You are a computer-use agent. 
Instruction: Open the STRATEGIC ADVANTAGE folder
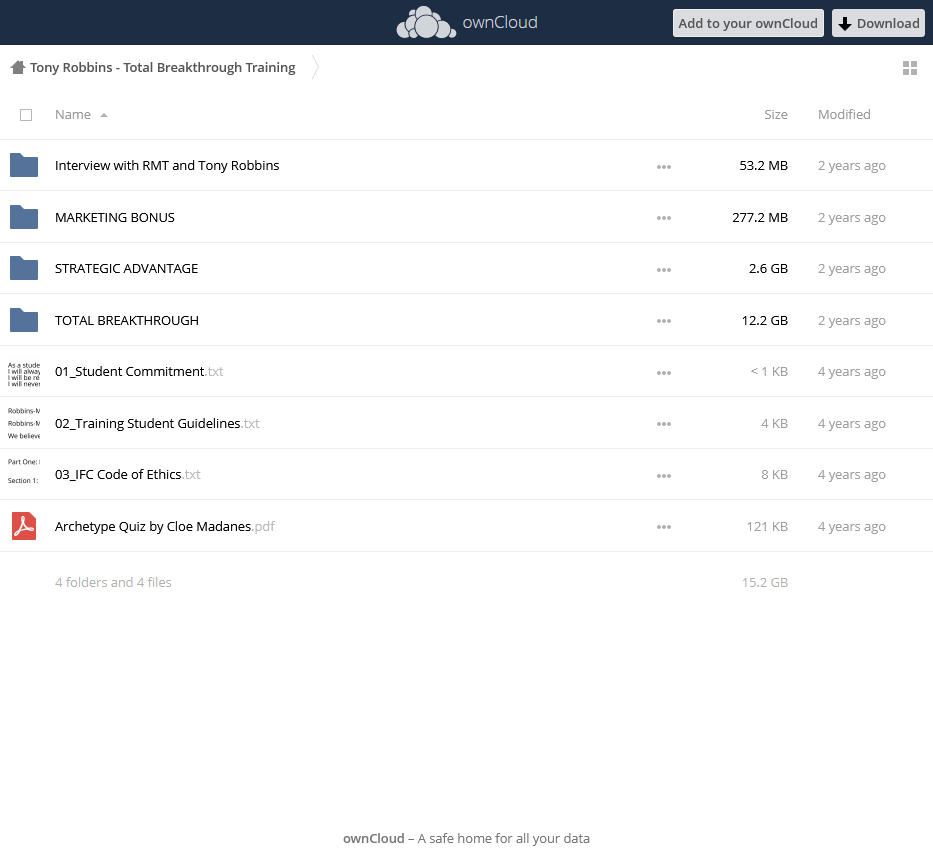pos(126,268)
